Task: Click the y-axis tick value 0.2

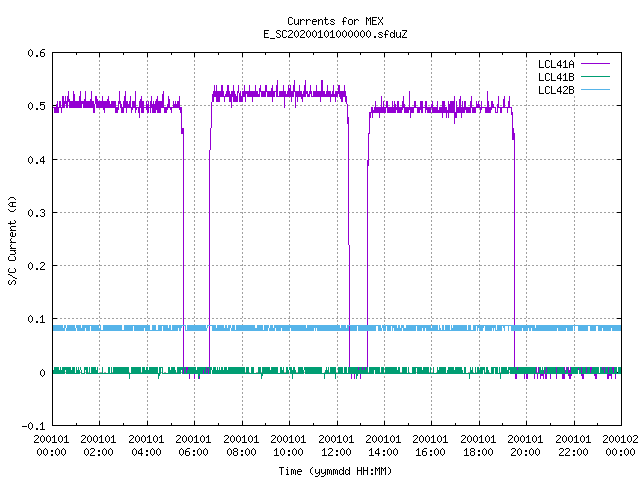Action: (36, 266)
